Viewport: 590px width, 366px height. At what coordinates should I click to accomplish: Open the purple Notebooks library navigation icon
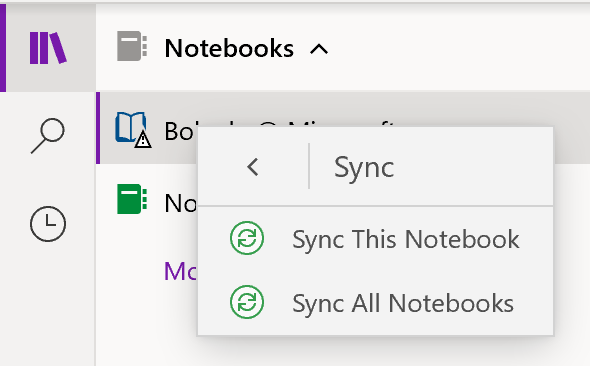tap(48, 48)
